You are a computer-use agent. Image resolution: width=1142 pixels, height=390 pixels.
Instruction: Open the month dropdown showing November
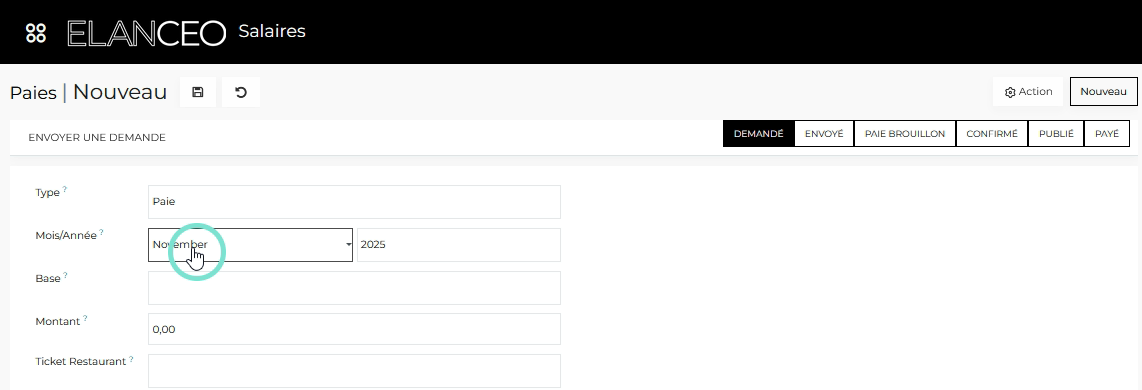[x=251, y=245]
